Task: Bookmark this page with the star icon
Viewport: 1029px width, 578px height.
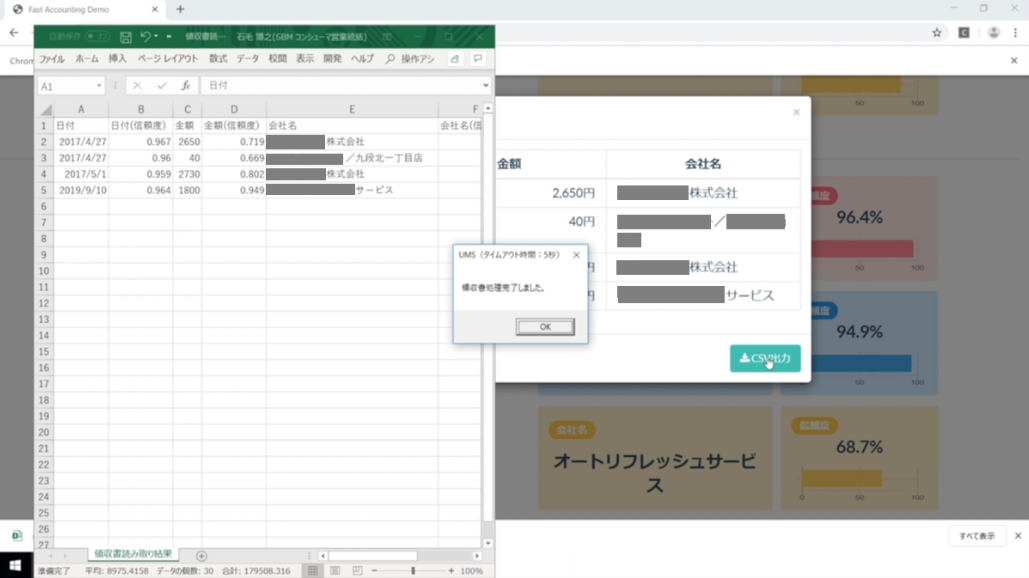Action: tap(937, 33)
